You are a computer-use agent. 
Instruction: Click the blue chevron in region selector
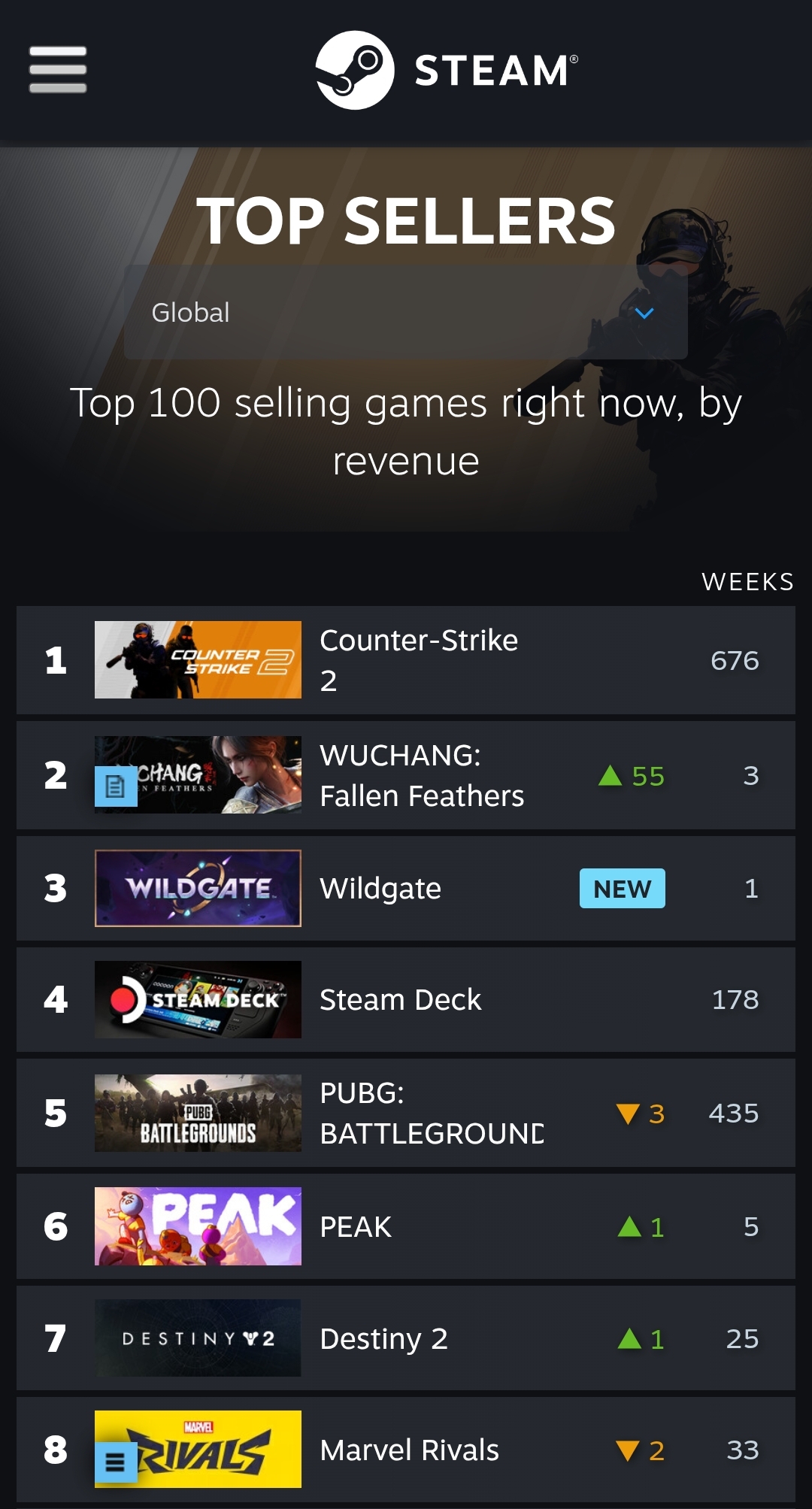[644, 313]
